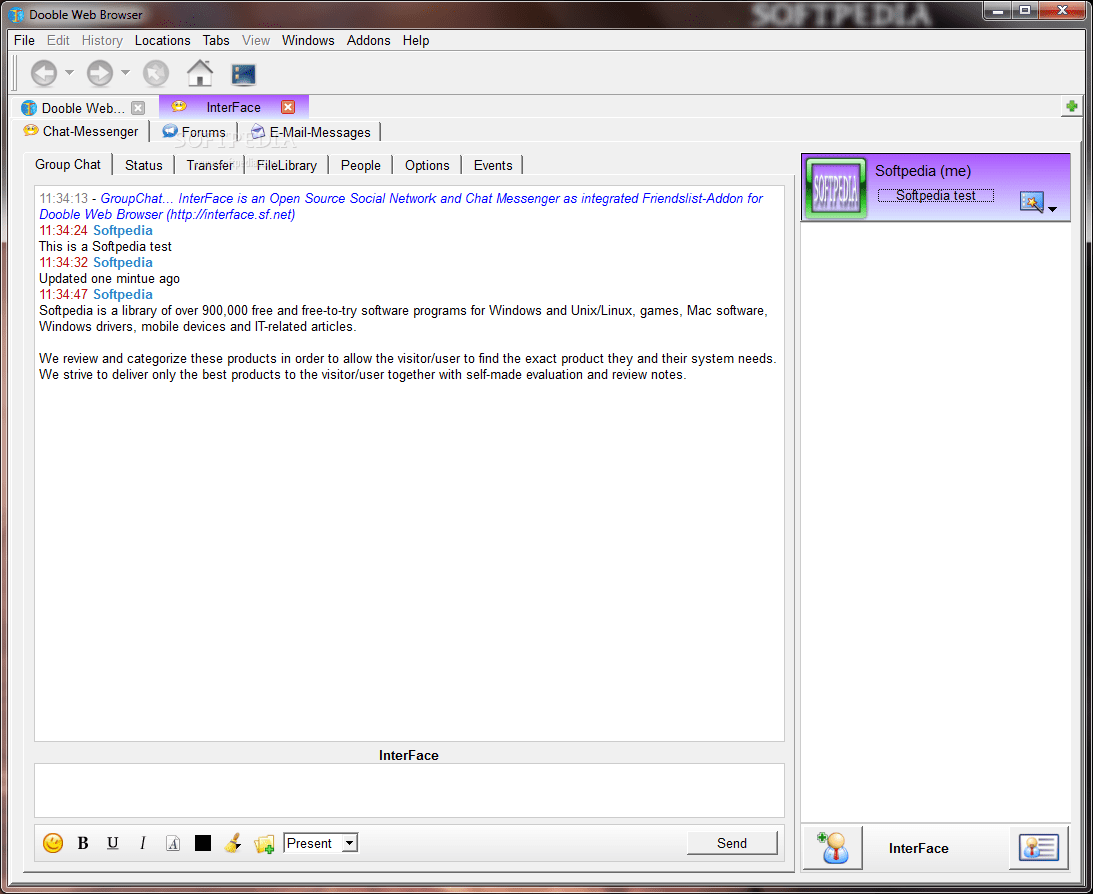This screenshot has width=1093, height=894.
Task: Open the Windows menu
Action: (x=308, y=40)
